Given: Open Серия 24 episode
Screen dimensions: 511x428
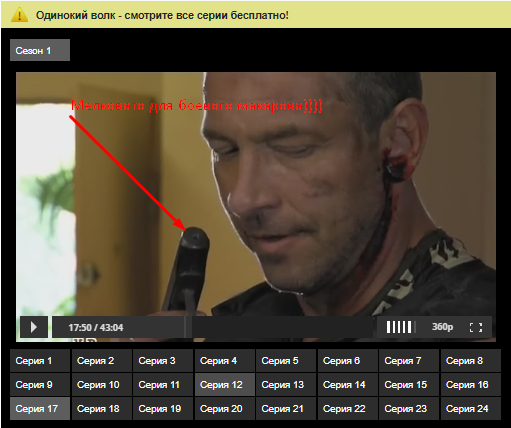Looking at the screenshot, I should click(x=471, y=409).
